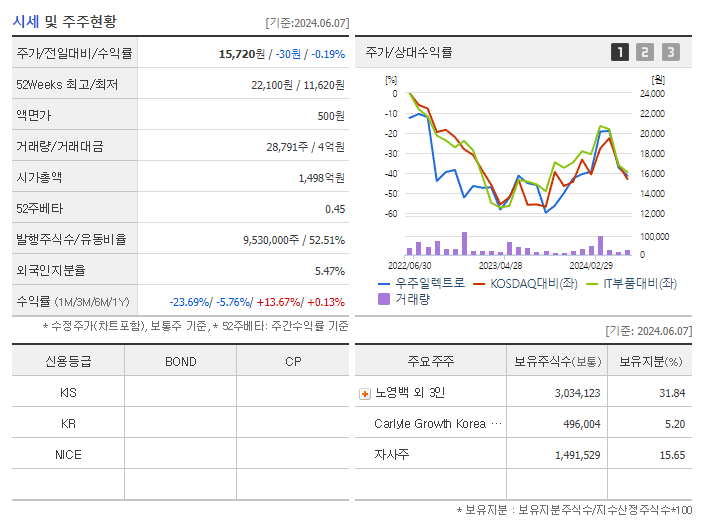Screen dimensions: 702x525
Task: Click the 1Y return +0.13%
Action: point(326,302)
